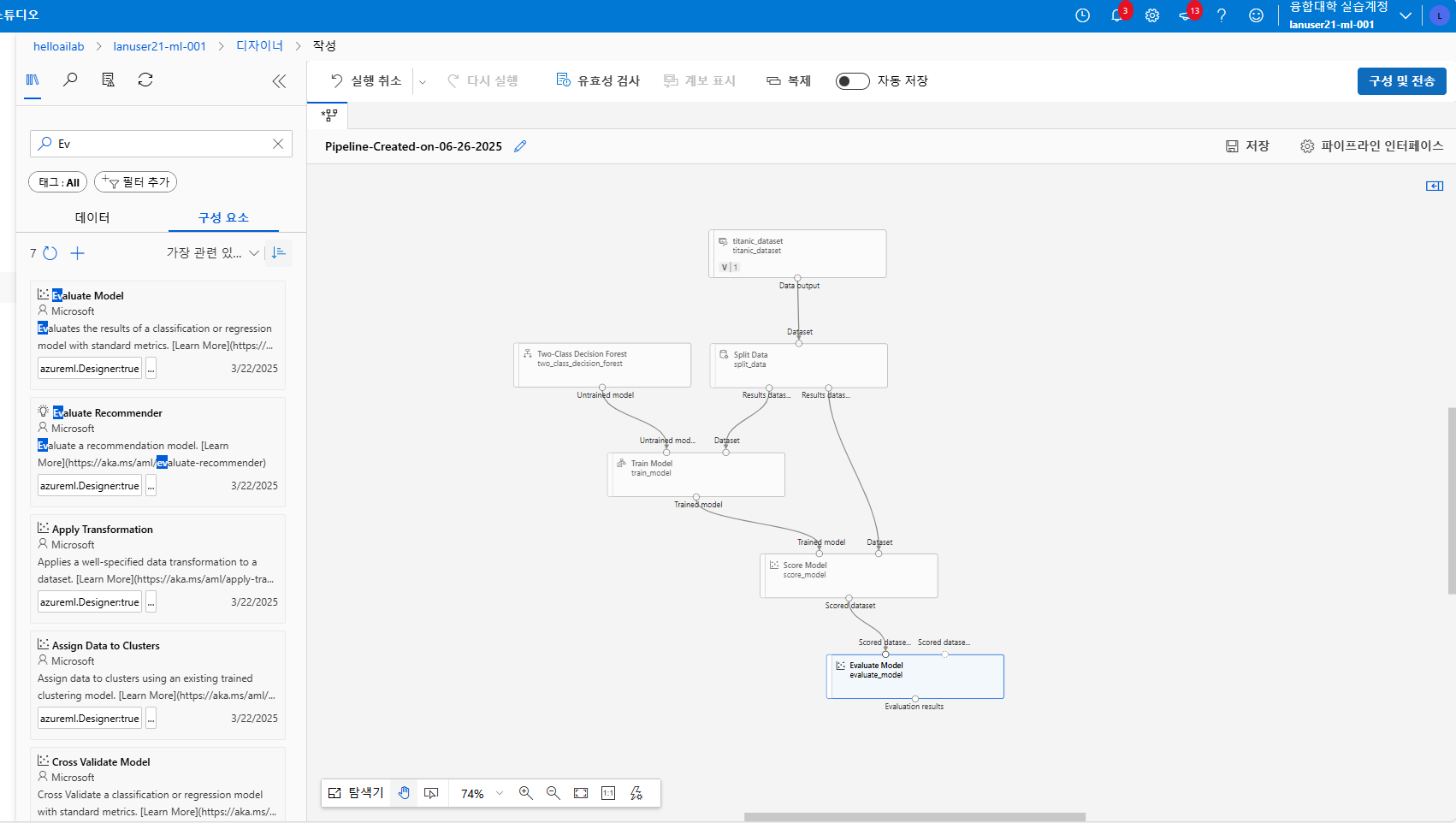Auto-layout the pipeline graph
The image size is (1456, 823).
click(x=636, y=793)
